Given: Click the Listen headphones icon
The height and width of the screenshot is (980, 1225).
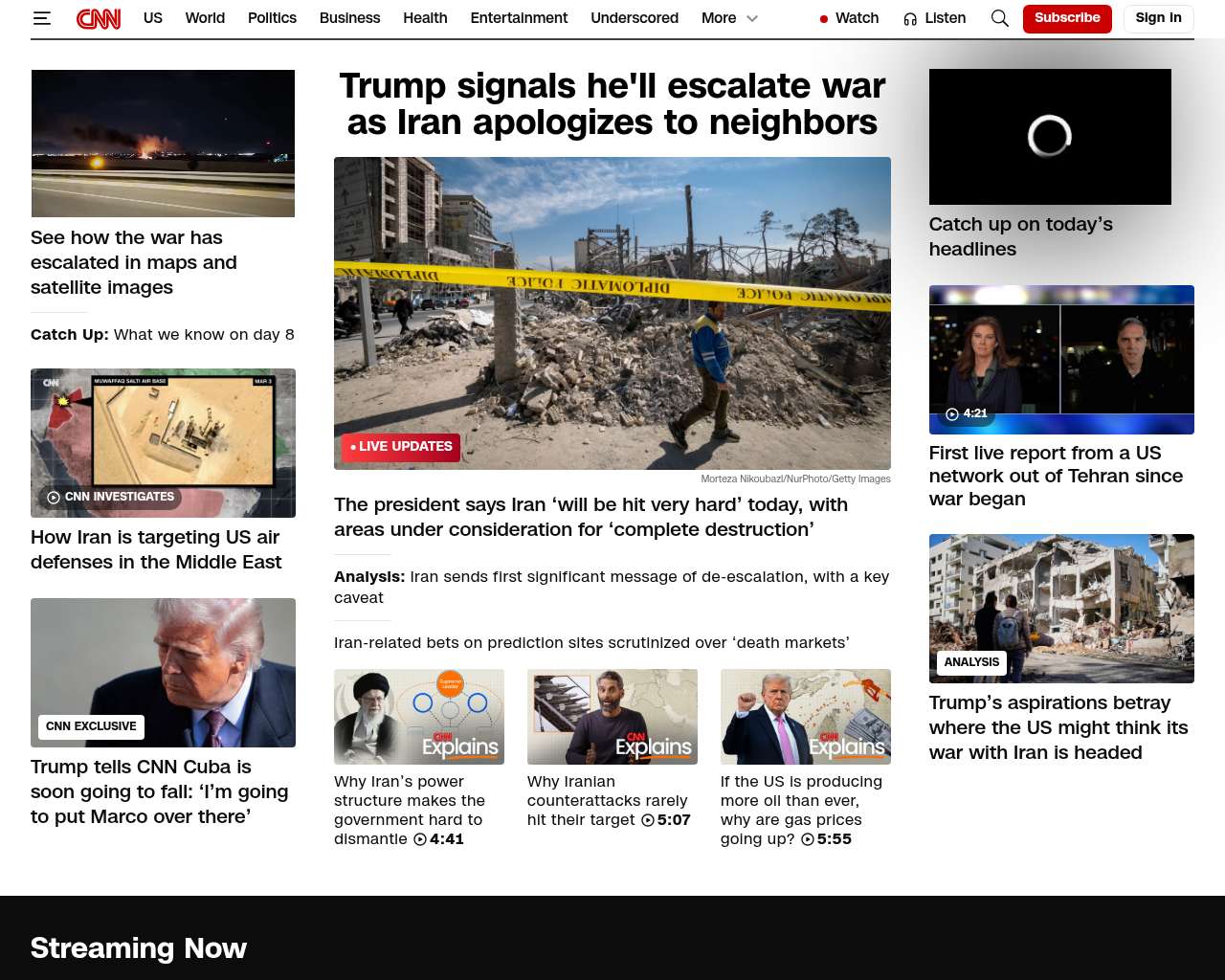Looking at the screenshot, I should coord(910,19).
